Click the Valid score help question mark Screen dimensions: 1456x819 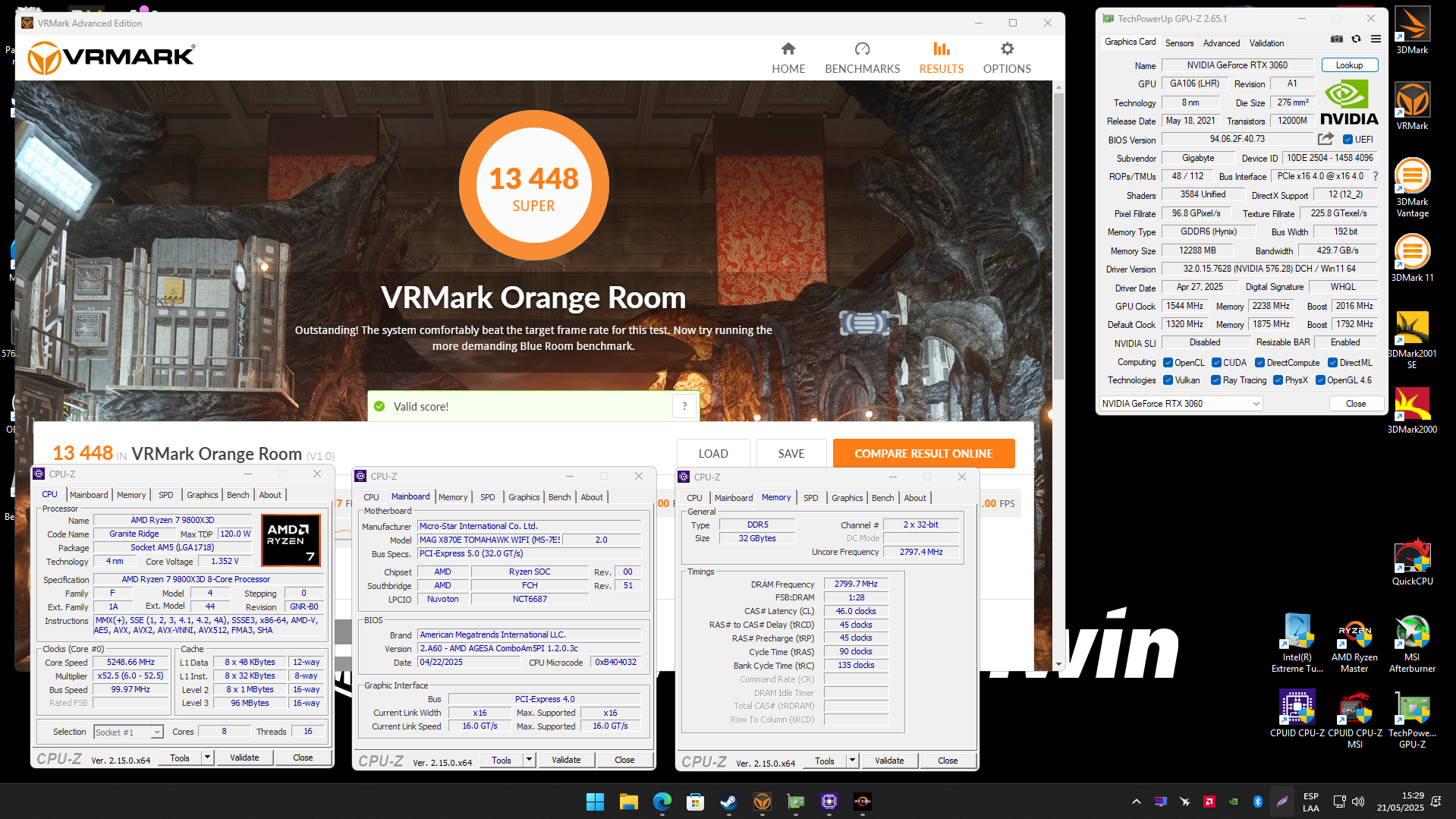pyautogui.click(x=684, y=406)
